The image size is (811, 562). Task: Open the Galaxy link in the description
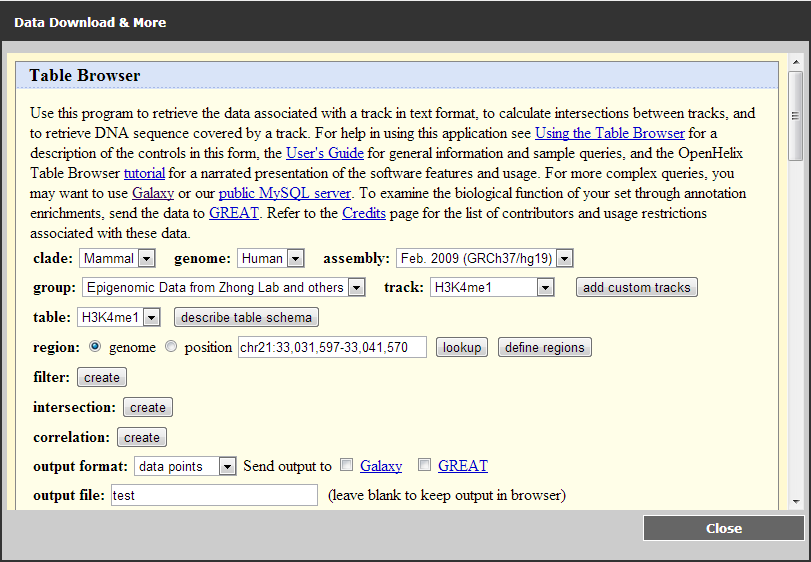click(x=153, y=193)
